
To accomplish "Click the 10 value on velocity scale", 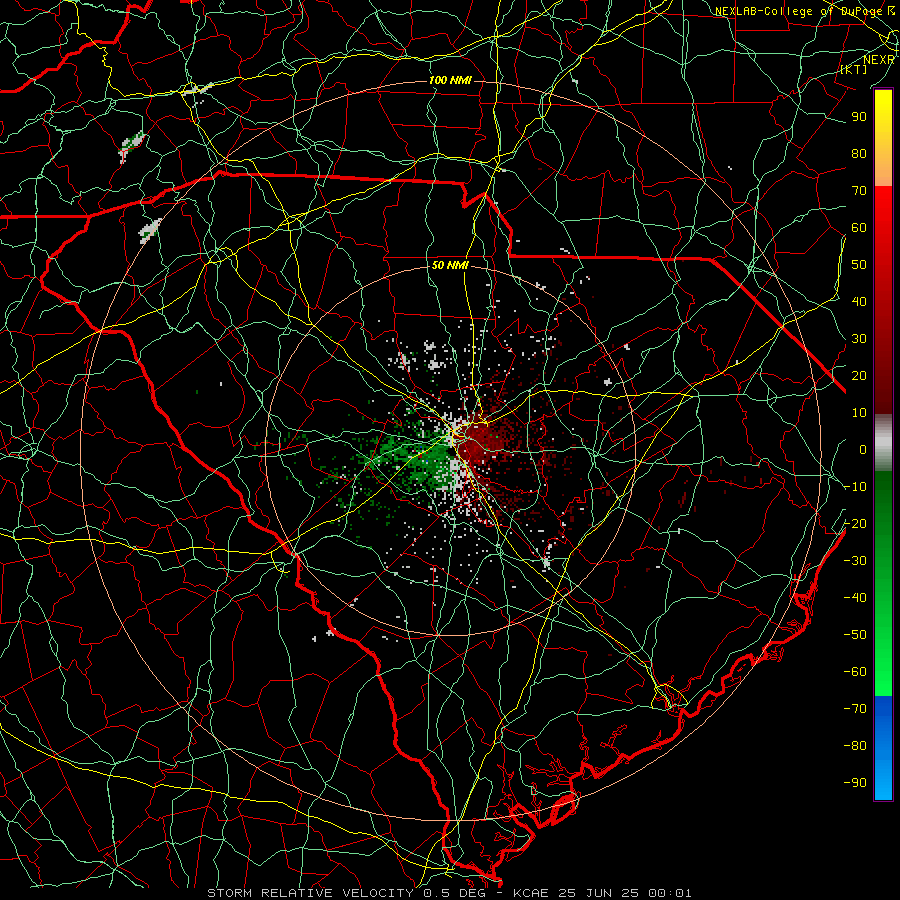I will click(859, 413).
